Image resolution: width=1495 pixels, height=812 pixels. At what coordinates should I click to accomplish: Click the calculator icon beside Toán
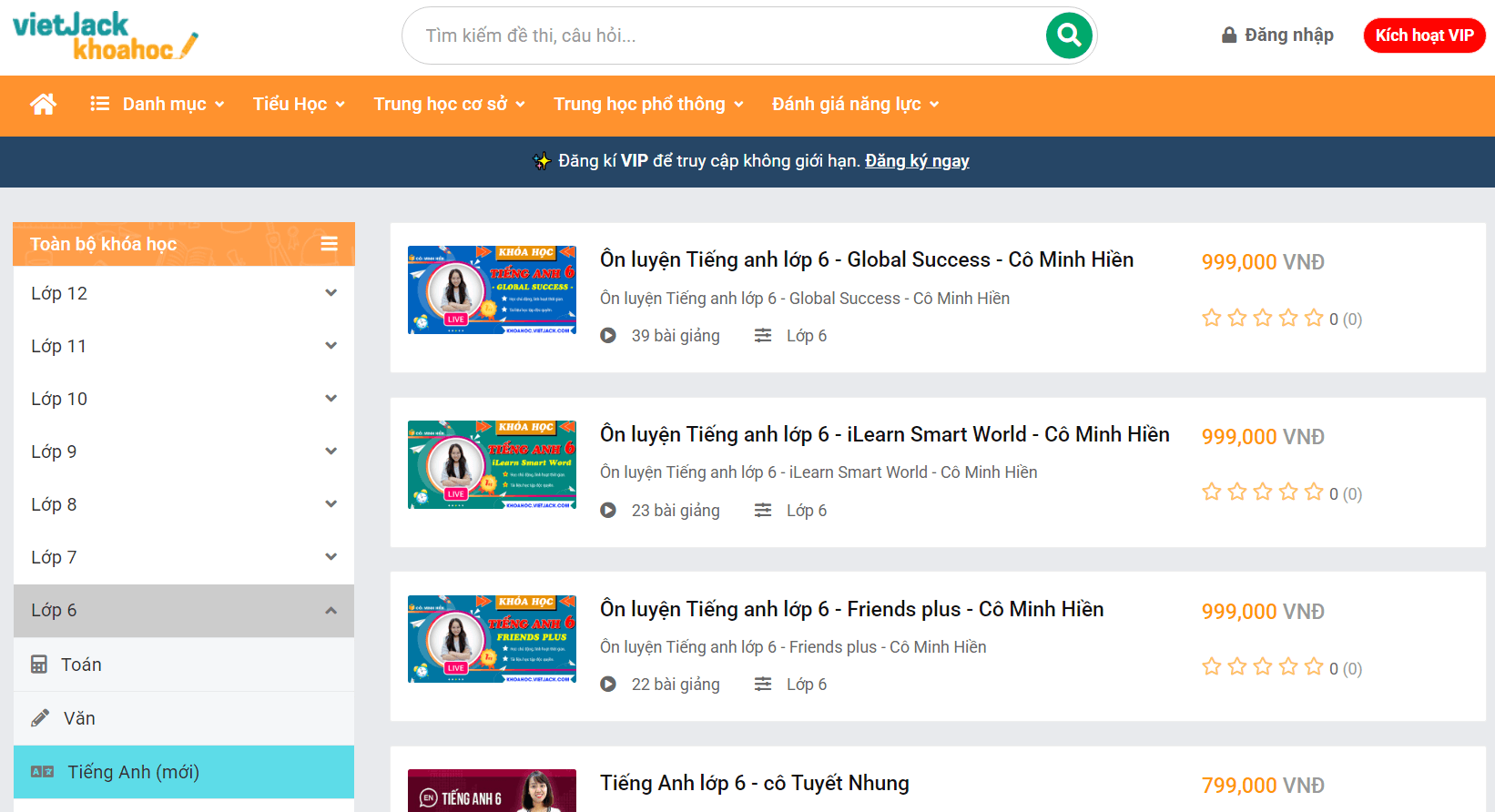point(39,665)
